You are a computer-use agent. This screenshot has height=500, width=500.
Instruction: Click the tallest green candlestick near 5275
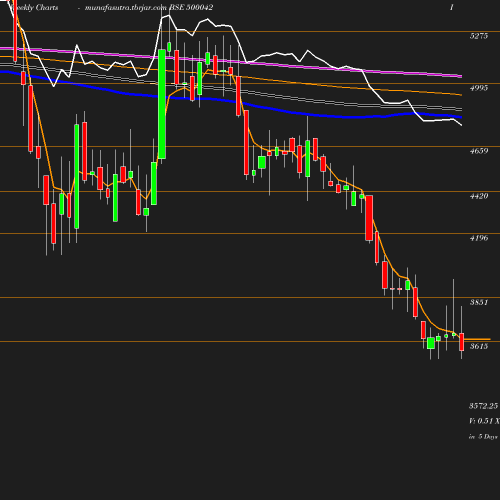162,104
